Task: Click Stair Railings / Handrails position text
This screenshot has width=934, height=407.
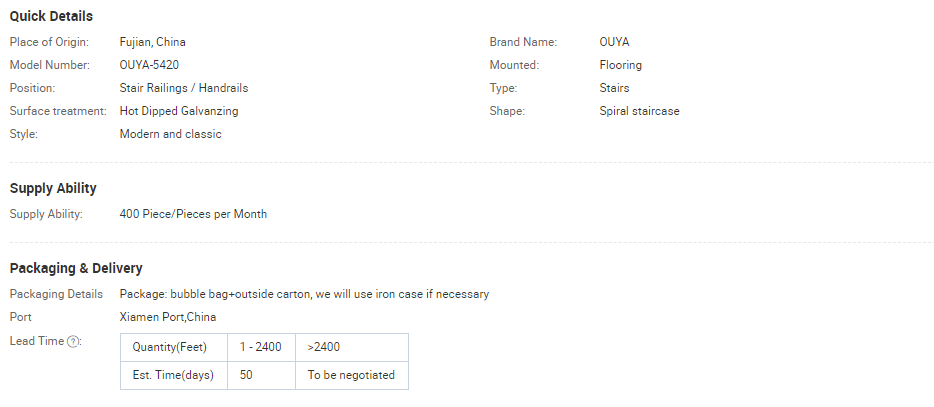Action: tap(183, 88)
